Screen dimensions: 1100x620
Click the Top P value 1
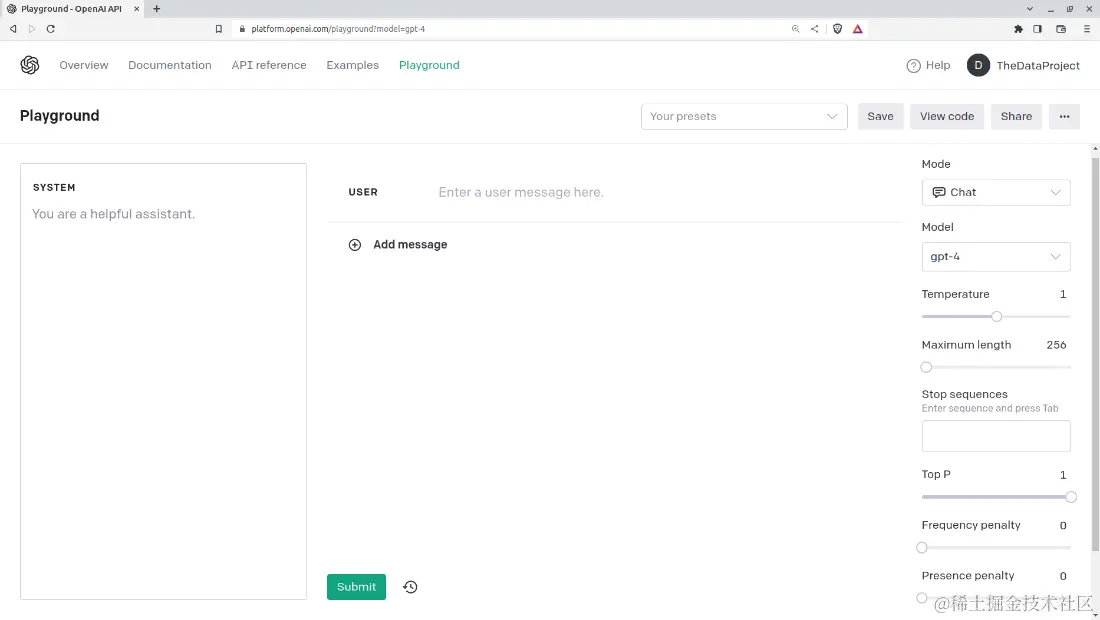pyautogui.click(x=1063, y=475)
